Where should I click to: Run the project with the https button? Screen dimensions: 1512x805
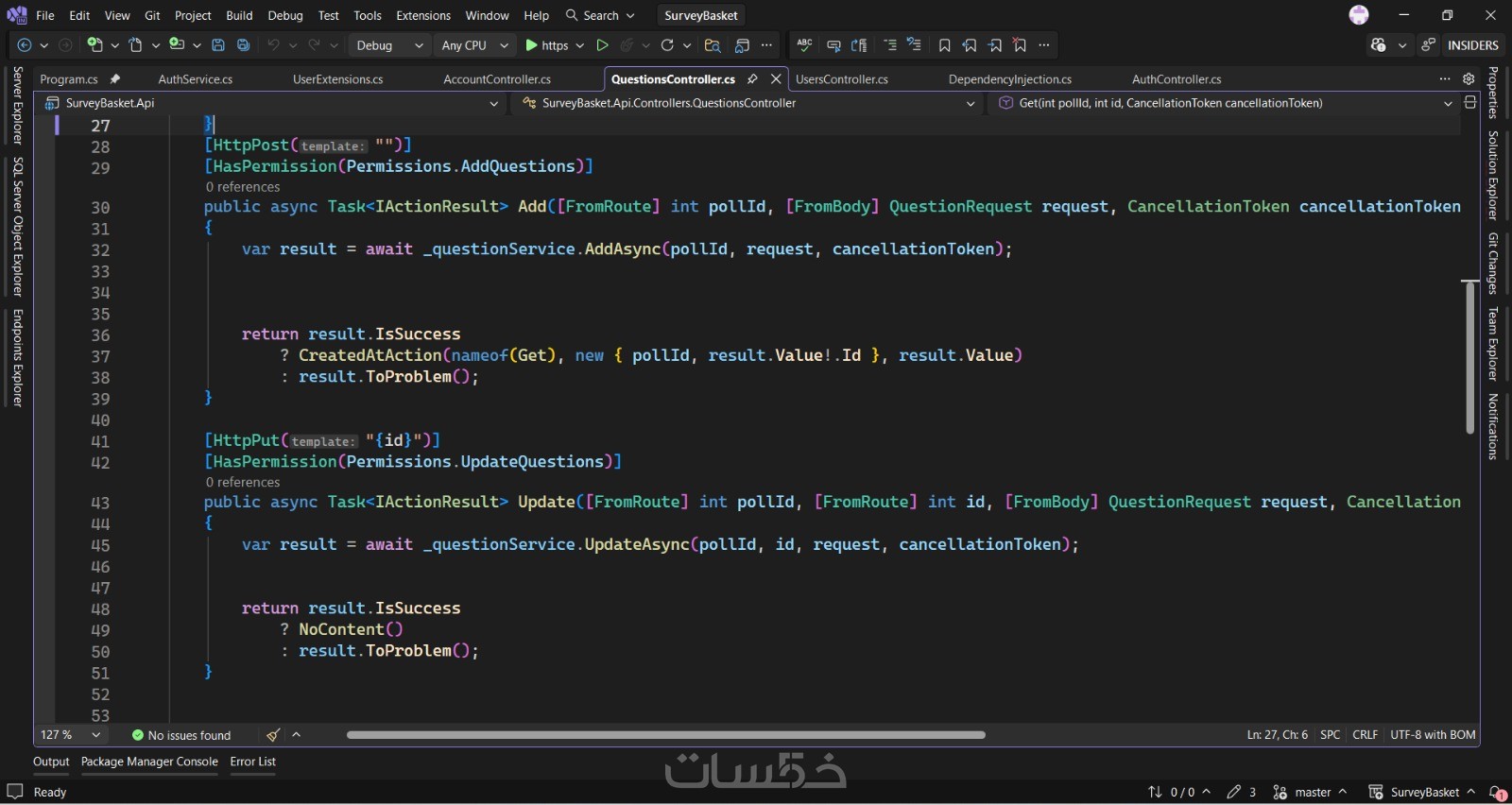(x=547, y=45)
